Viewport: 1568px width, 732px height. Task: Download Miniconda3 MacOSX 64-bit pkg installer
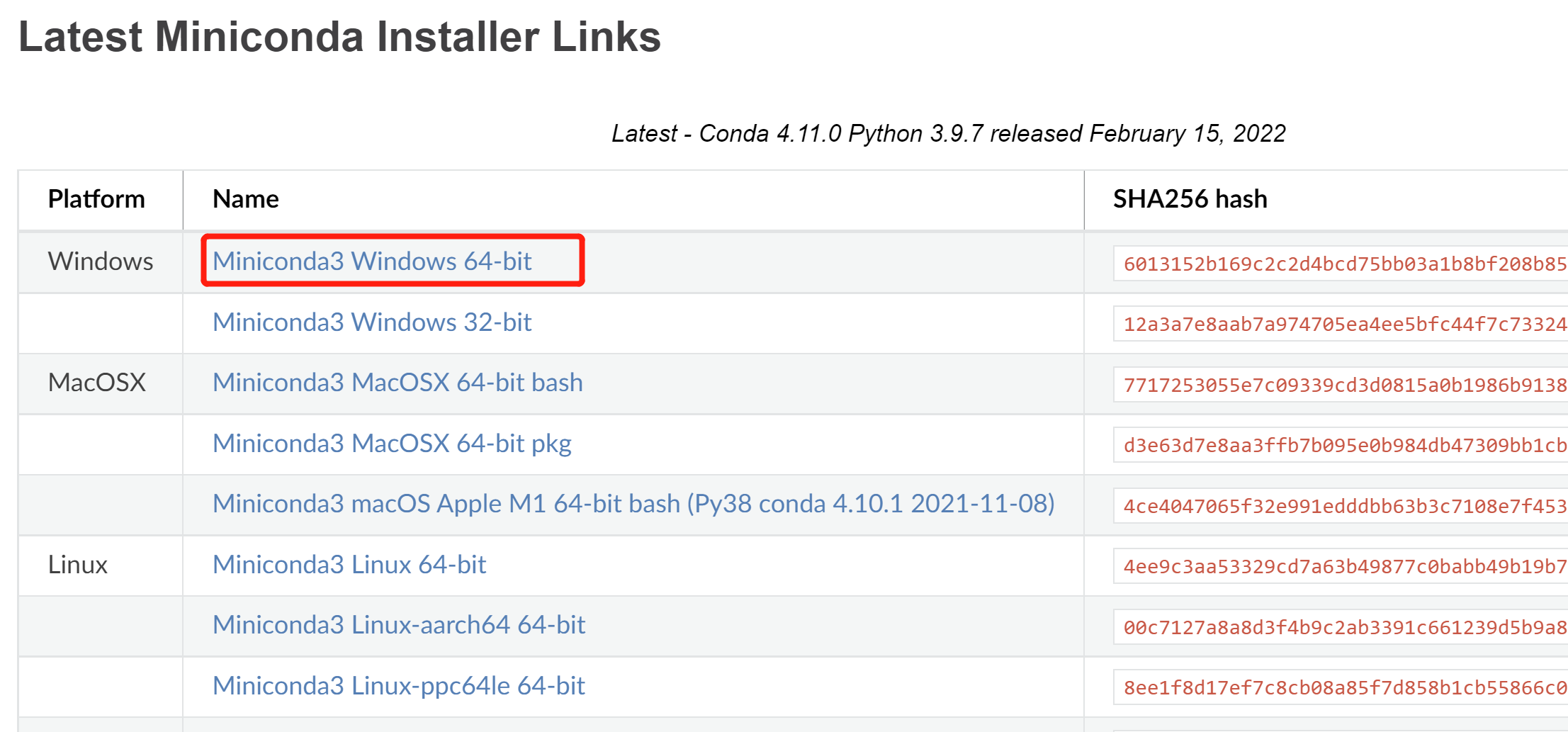[392, 443]
